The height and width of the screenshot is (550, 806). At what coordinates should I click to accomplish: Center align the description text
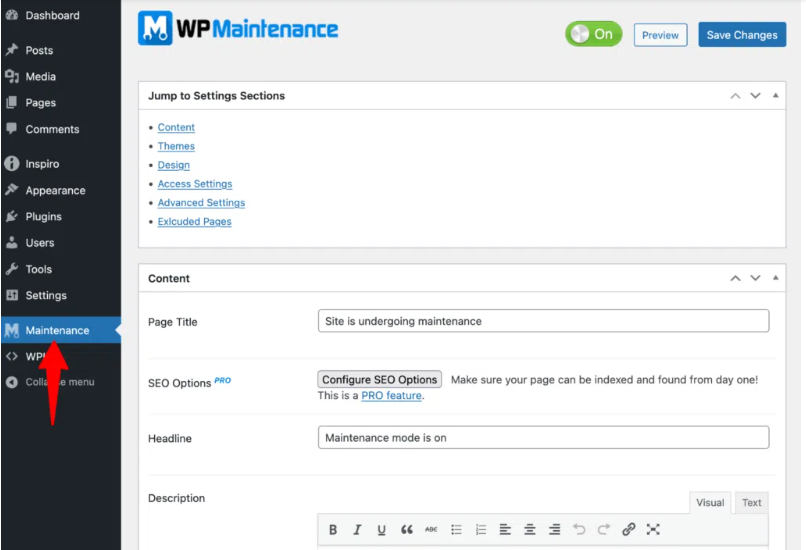529,530
